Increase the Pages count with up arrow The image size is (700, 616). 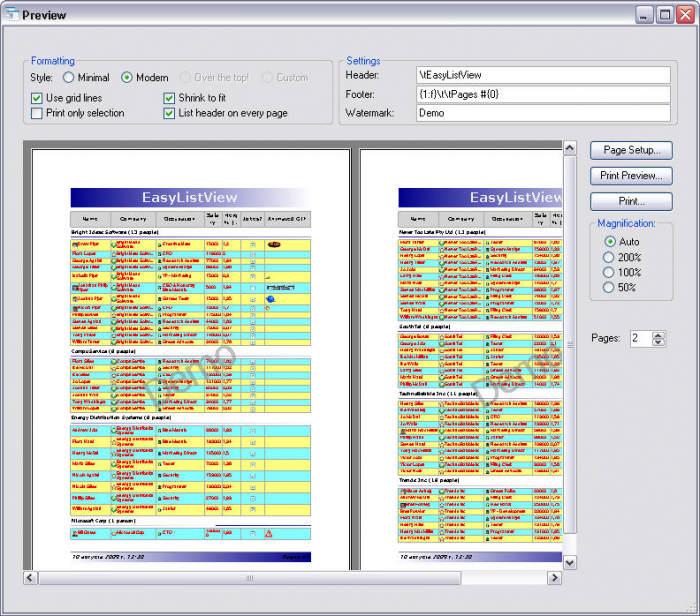coord(658,335)
